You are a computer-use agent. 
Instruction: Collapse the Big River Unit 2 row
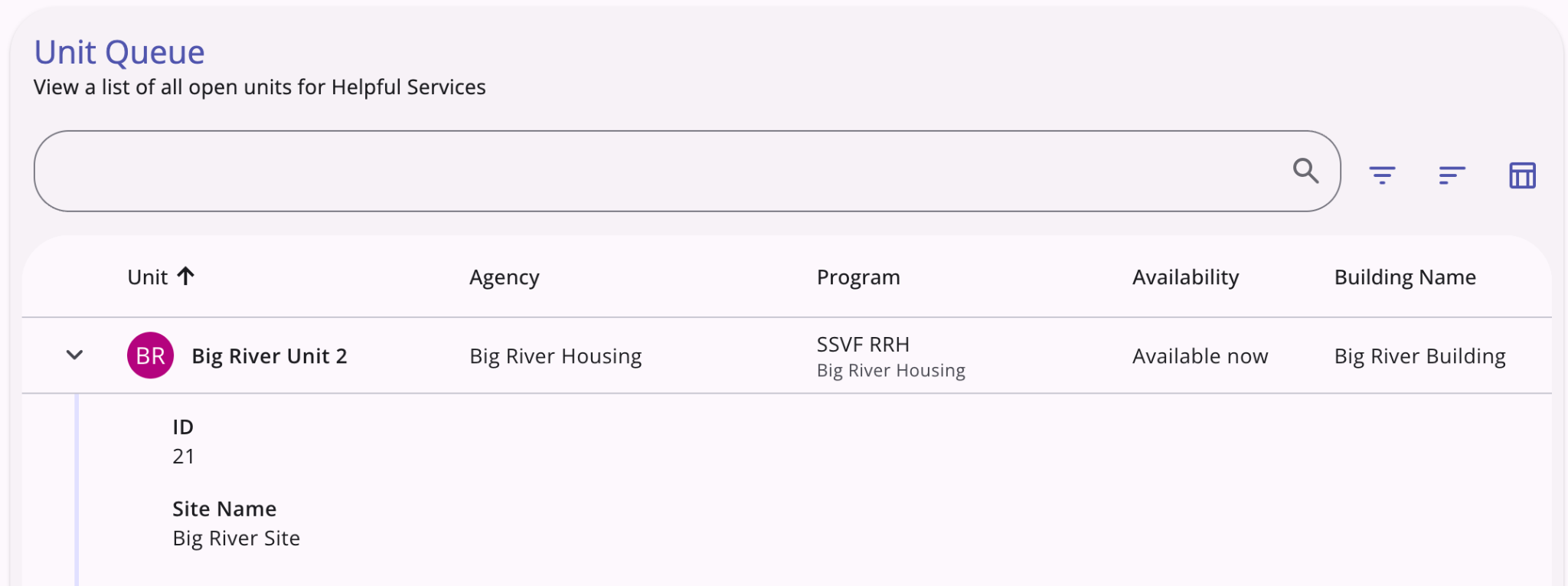tap(74, 355)
